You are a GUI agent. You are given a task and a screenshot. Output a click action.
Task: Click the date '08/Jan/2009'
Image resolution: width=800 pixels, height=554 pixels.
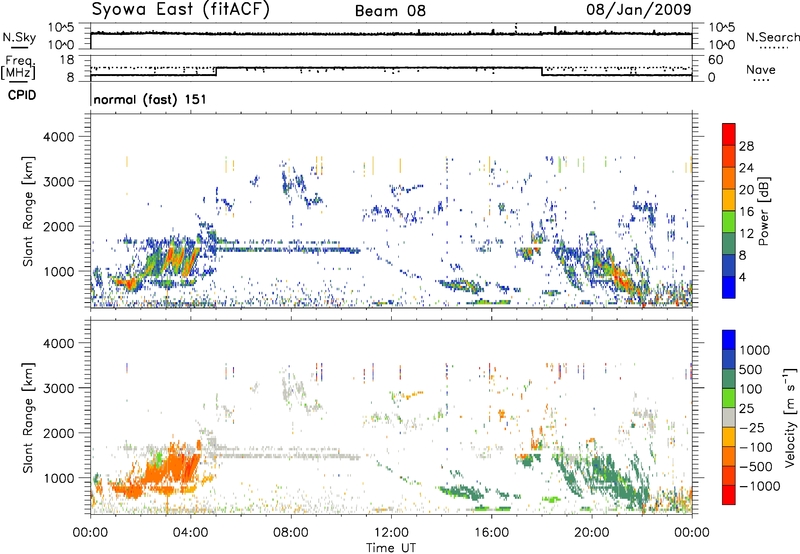click(x=639, y=10)
